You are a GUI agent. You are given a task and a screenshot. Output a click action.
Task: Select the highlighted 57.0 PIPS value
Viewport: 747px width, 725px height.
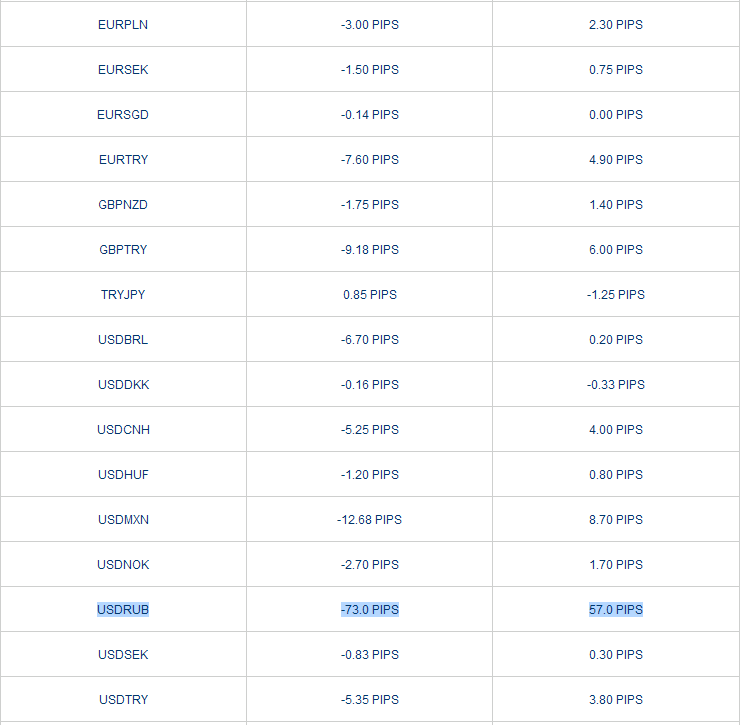click(x=615, y=609)
